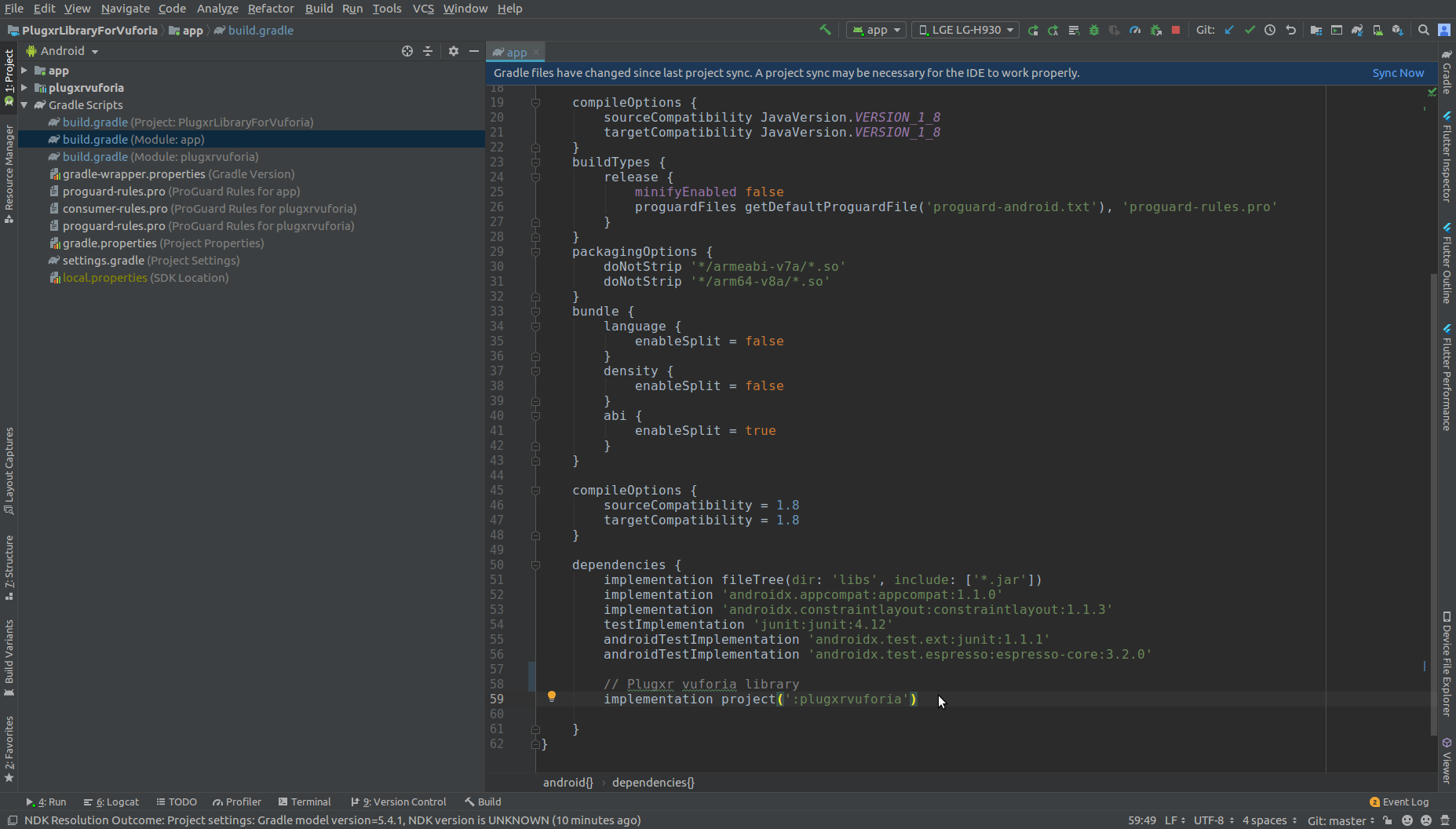Open the Android project view dropdown
Viewport: 1456px width, 829px height.
coord(63,51)
